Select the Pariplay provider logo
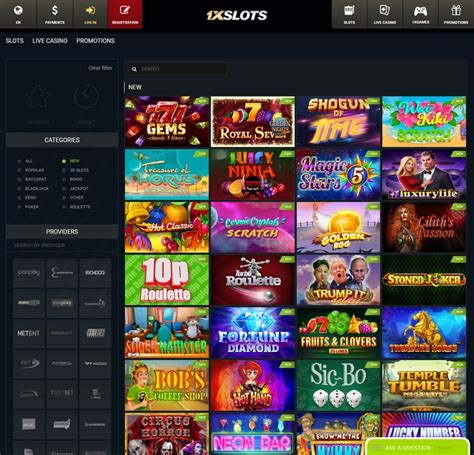 [x=29, y=273]
